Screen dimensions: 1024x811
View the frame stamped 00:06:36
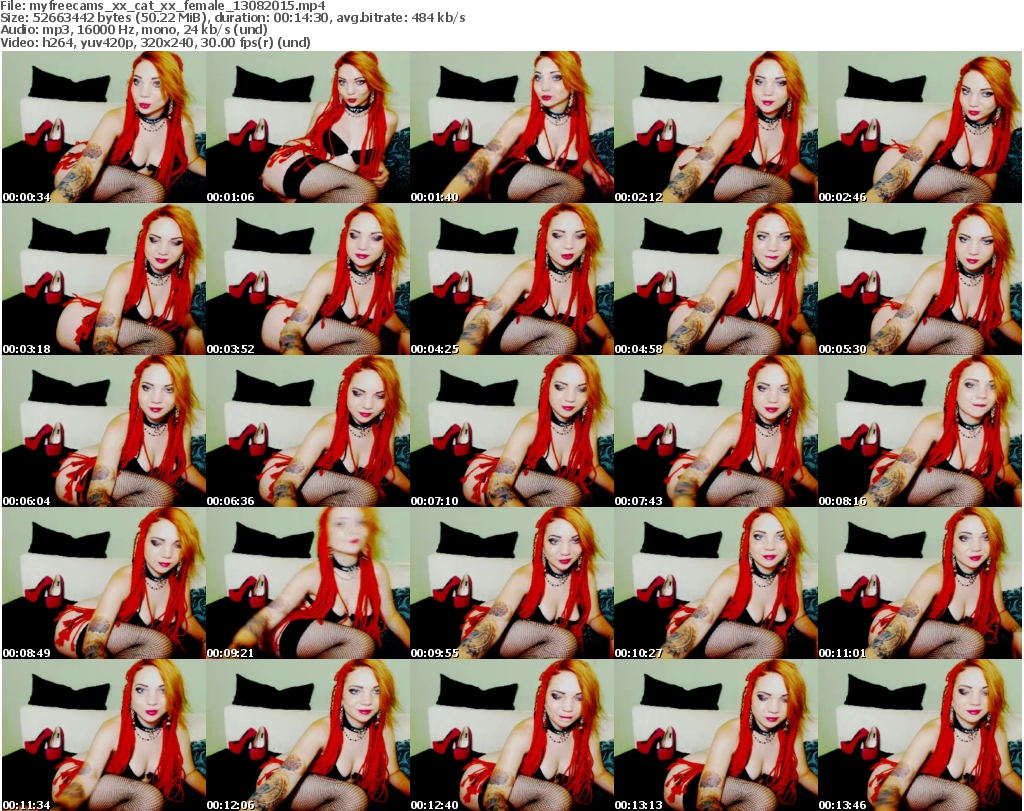pos(308,432)
